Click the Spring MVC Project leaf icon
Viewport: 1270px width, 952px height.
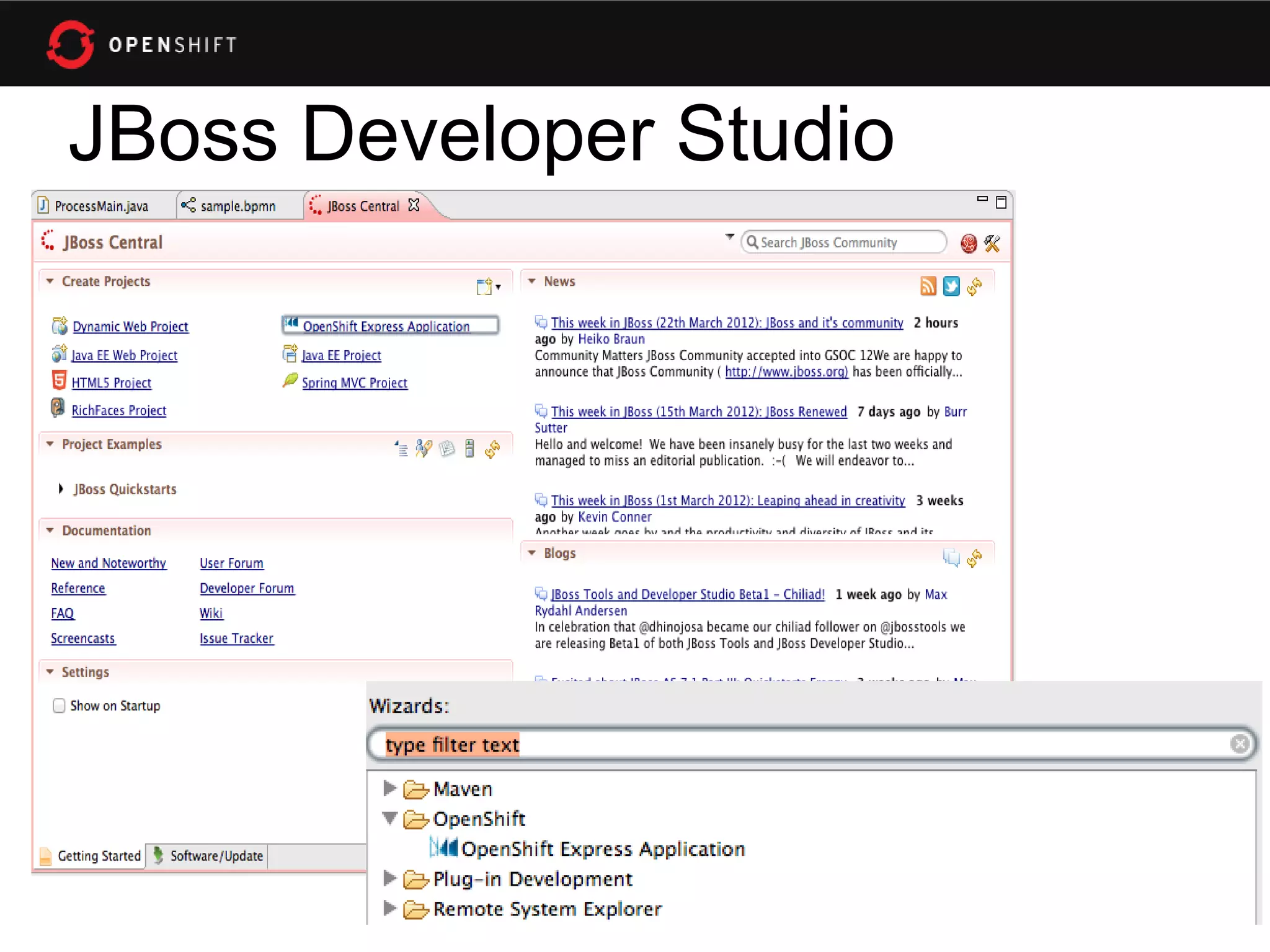[x=290, y=380]
